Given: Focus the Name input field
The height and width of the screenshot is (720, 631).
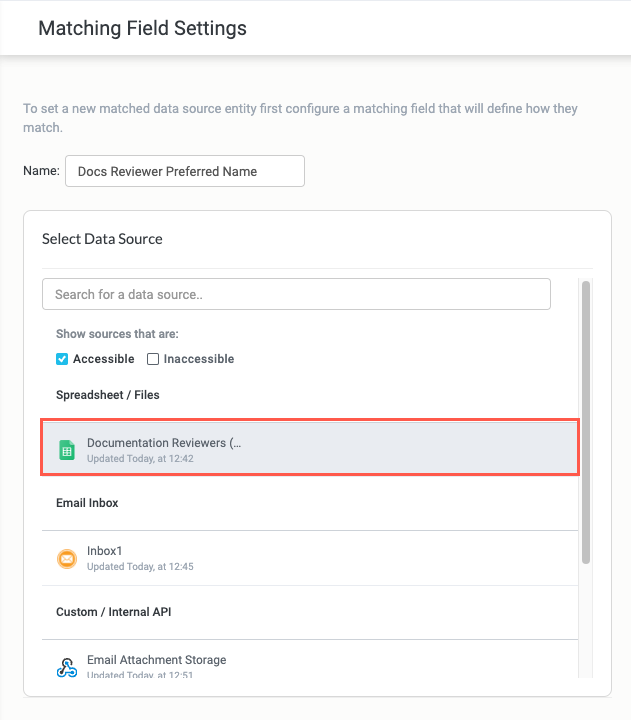Looking at the screenshot, I should [184, 171].
